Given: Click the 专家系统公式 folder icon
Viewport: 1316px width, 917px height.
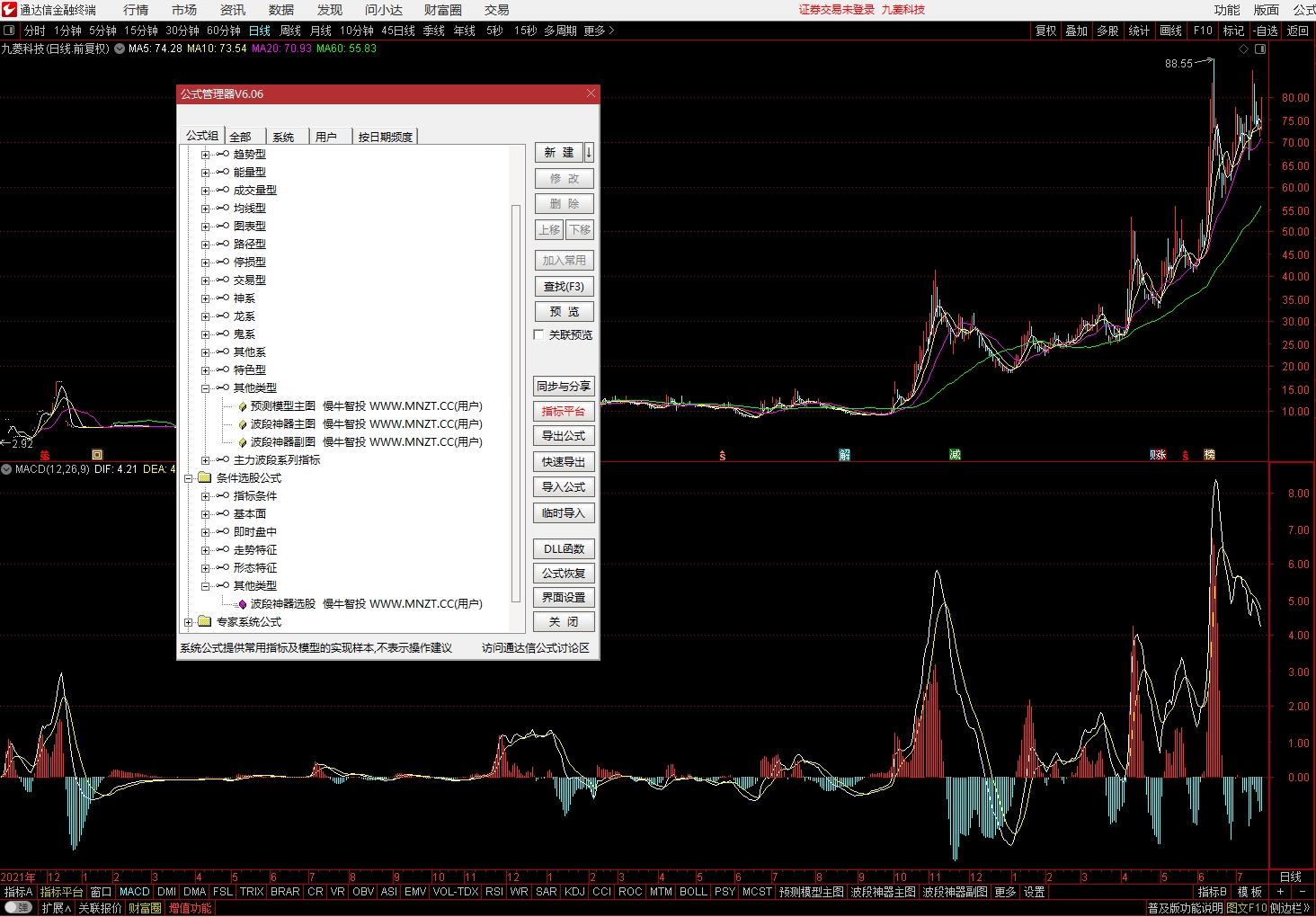Looking at the screenshot, I should click(x=204, y=621).
